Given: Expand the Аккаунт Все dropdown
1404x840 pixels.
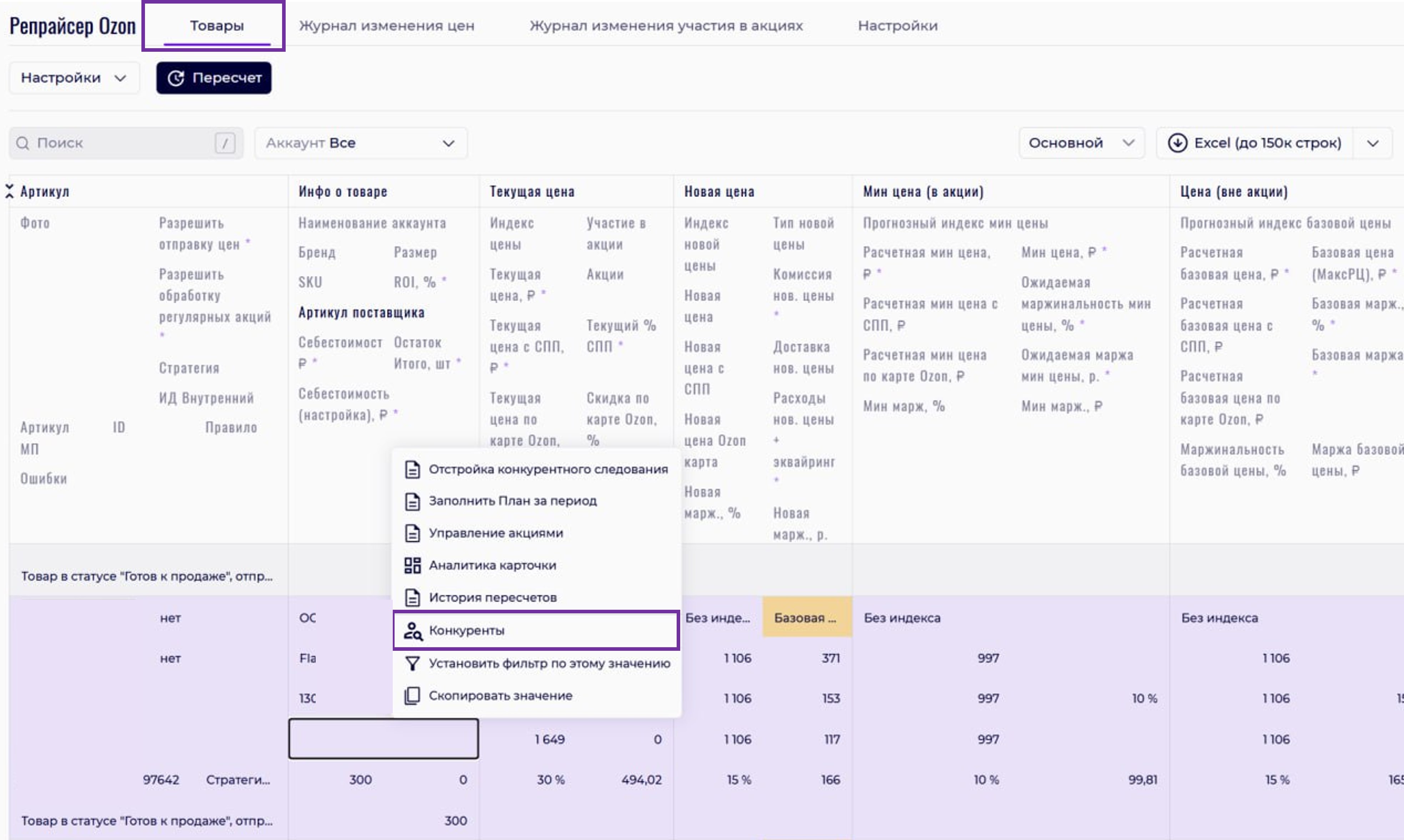Looking at the screenshot, I should 361,143.
